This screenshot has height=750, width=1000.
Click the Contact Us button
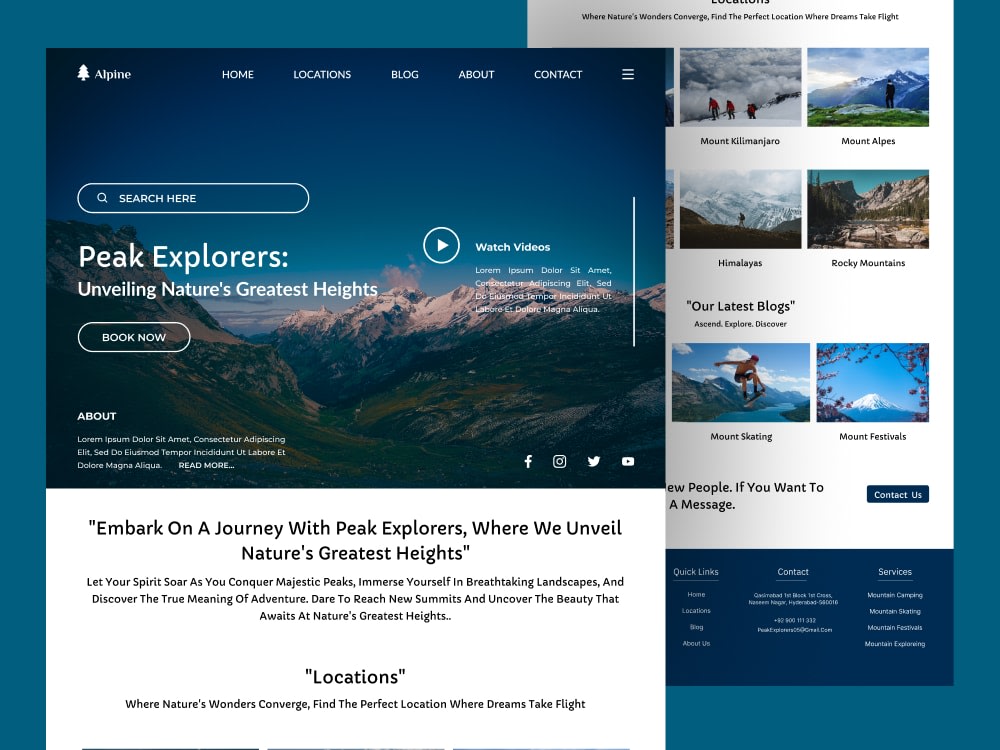tap(897, 494)
